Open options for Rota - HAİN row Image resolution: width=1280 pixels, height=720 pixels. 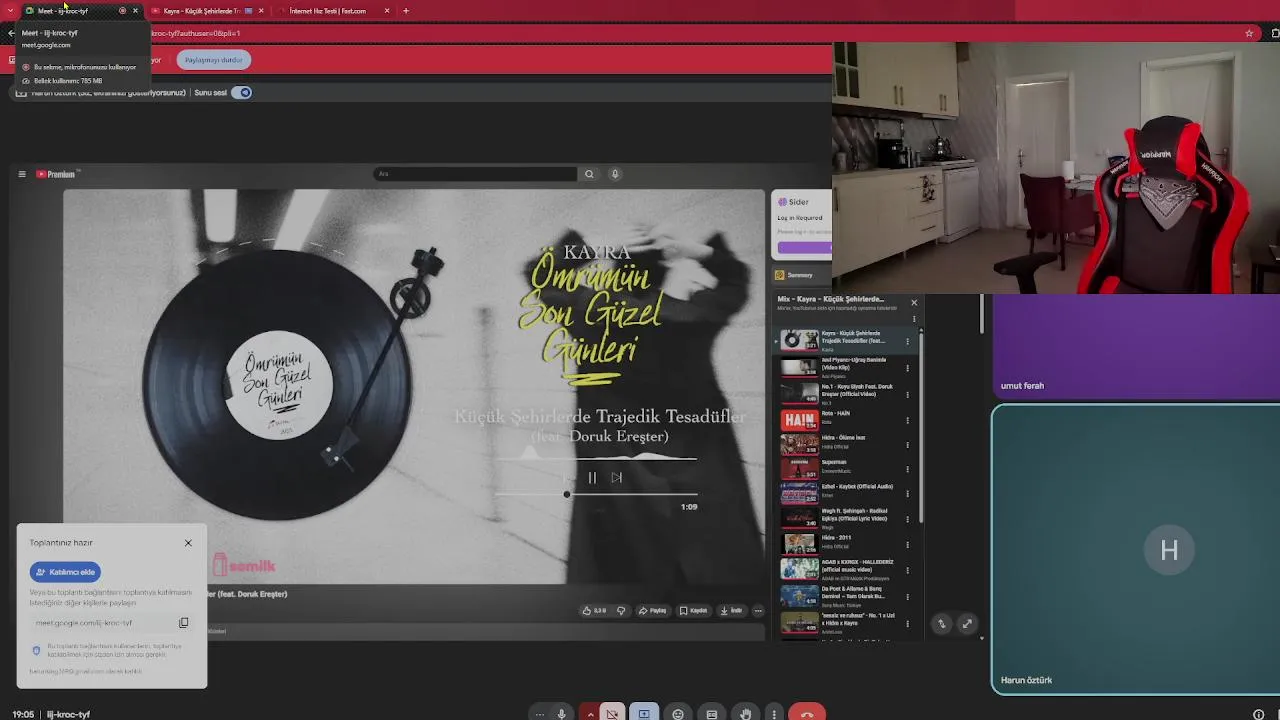point(907,421)
